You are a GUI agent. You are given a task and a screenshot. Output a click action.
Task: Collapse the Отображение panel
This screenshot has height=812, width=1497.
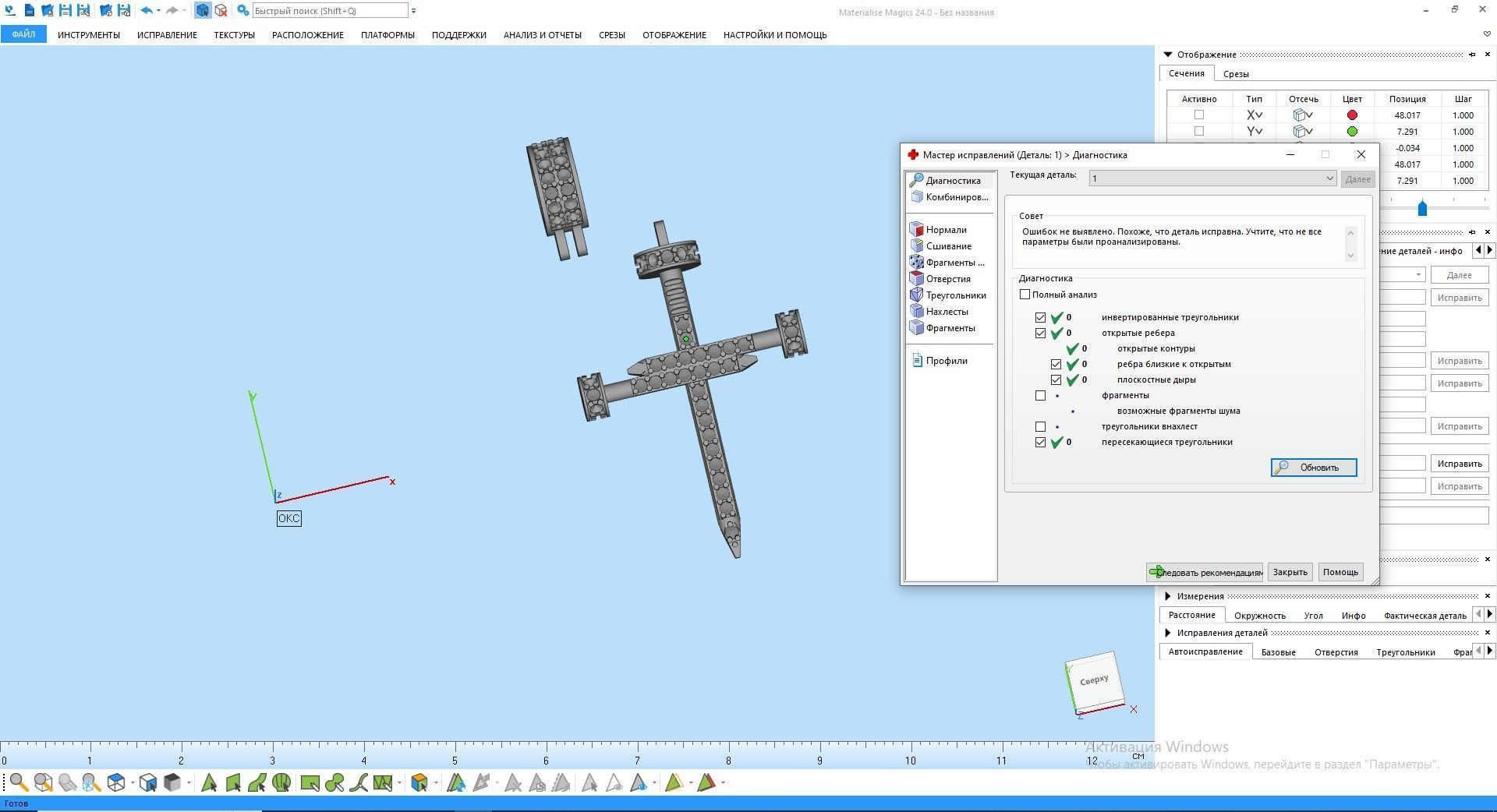click(x=1168, y=55)
